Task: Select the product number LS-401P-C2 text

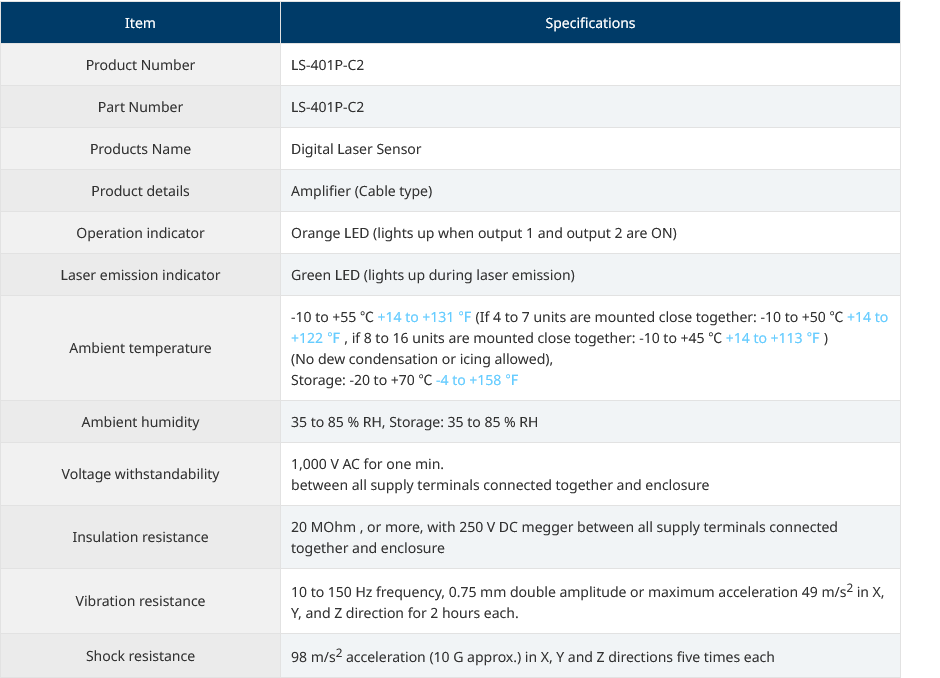Action: [327, 65]
